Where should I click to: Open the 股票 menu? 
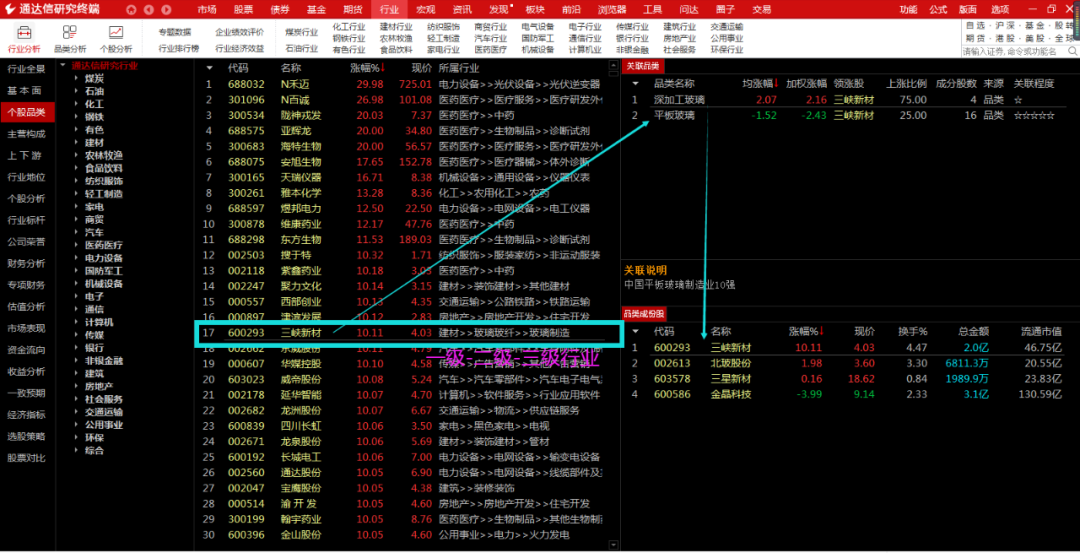pyautogui.click(x=243, y=10)
